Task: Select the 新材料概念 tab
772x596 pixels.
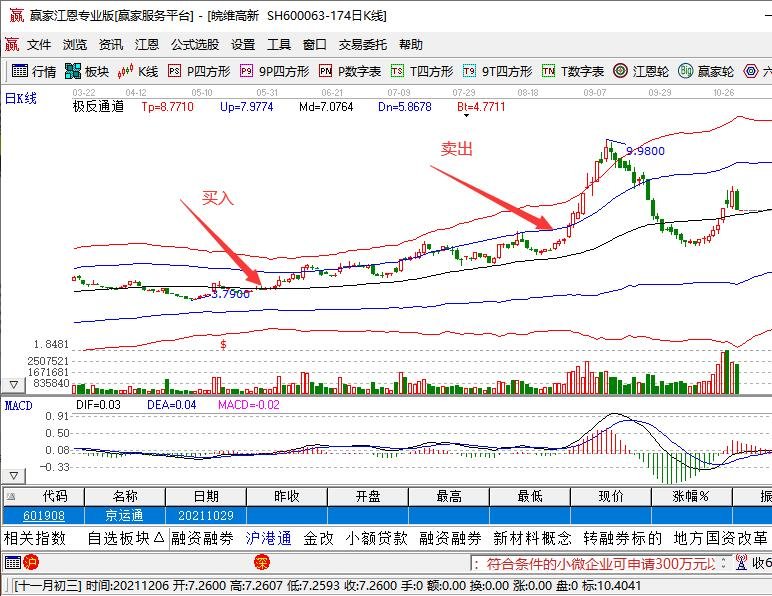Action: (x=533, y=538)
